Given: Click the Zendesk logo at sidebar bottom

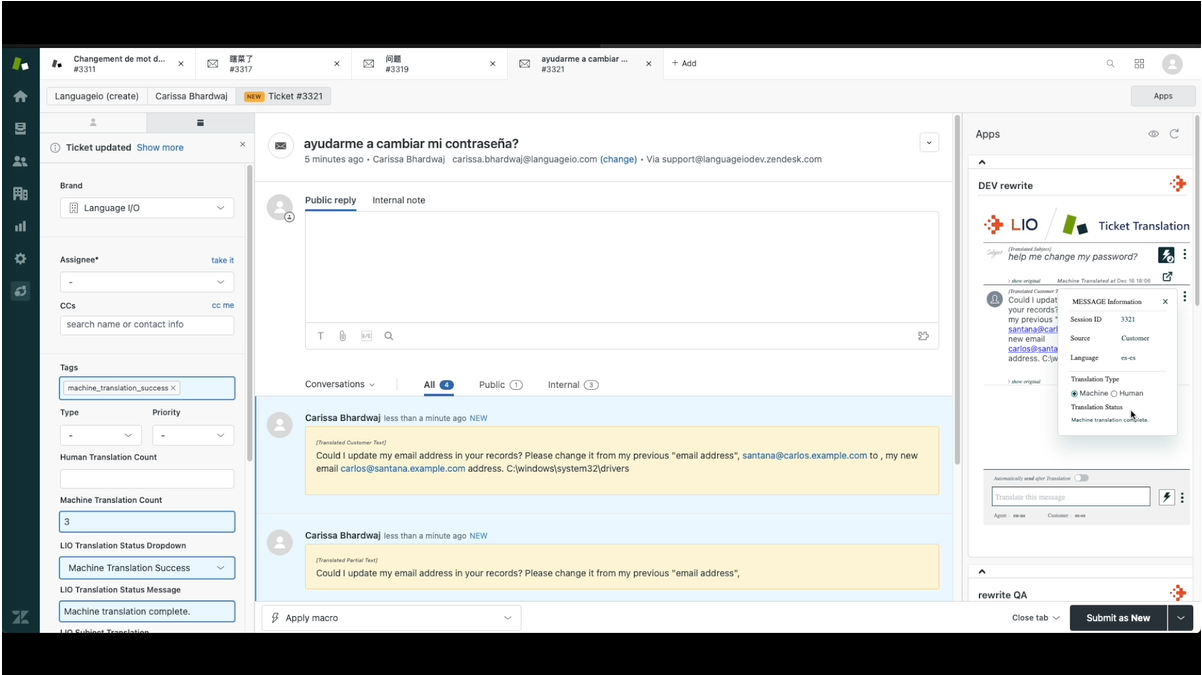Looking at the screenshot, I should tap(20, 617).
